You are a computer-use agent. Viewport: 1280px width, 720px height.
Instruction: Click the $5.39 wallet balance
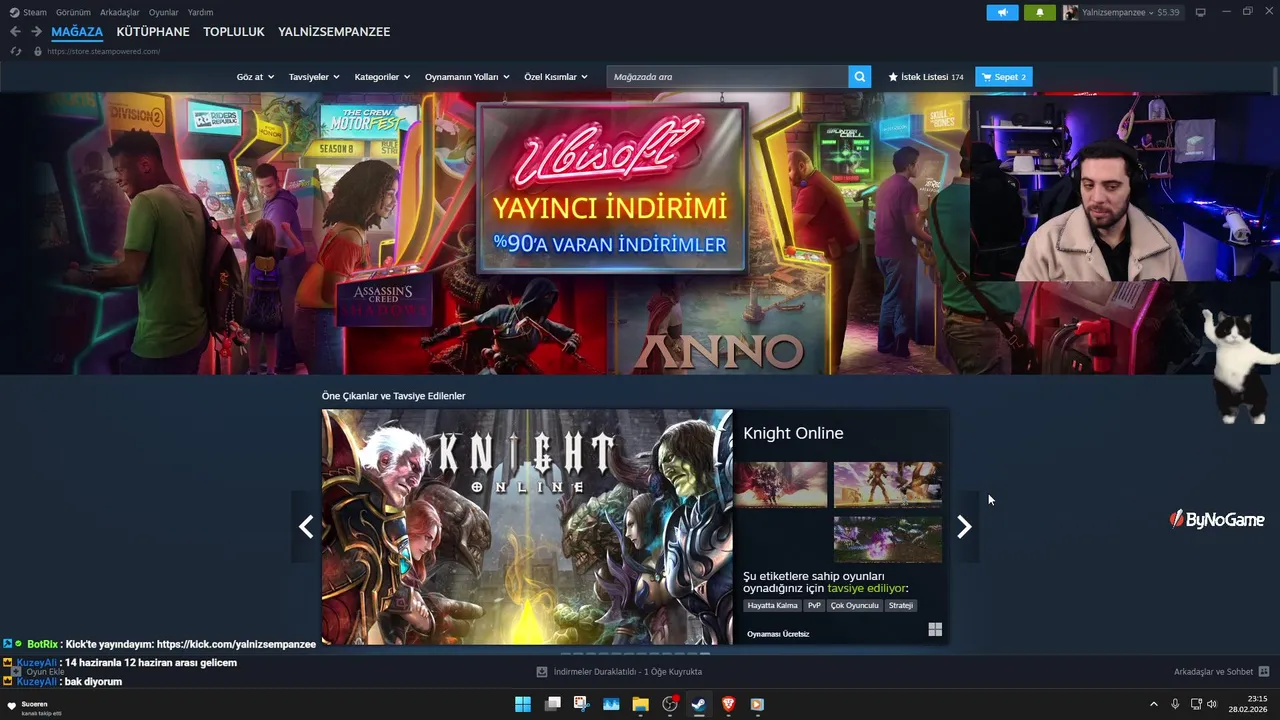point(1168,12)
